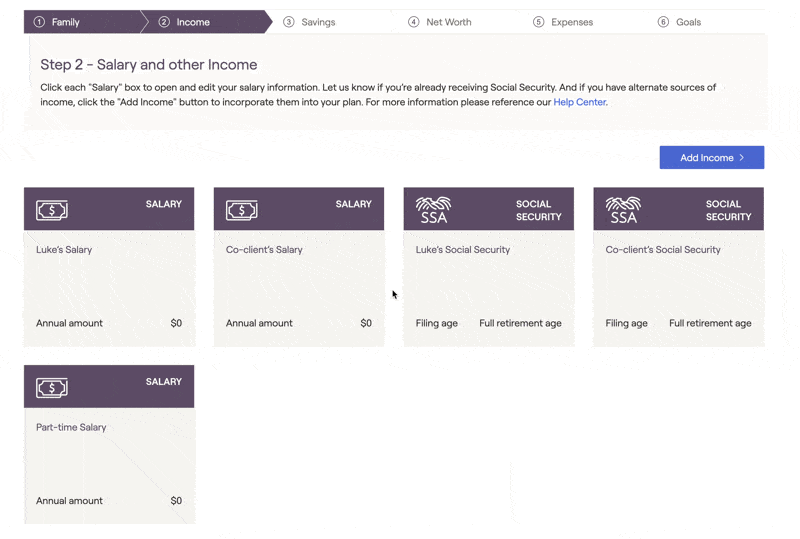Click the circled number 3 beside Savings
Image resolution: width=800 pixels, height=539 pixels.
coord(289,22)
